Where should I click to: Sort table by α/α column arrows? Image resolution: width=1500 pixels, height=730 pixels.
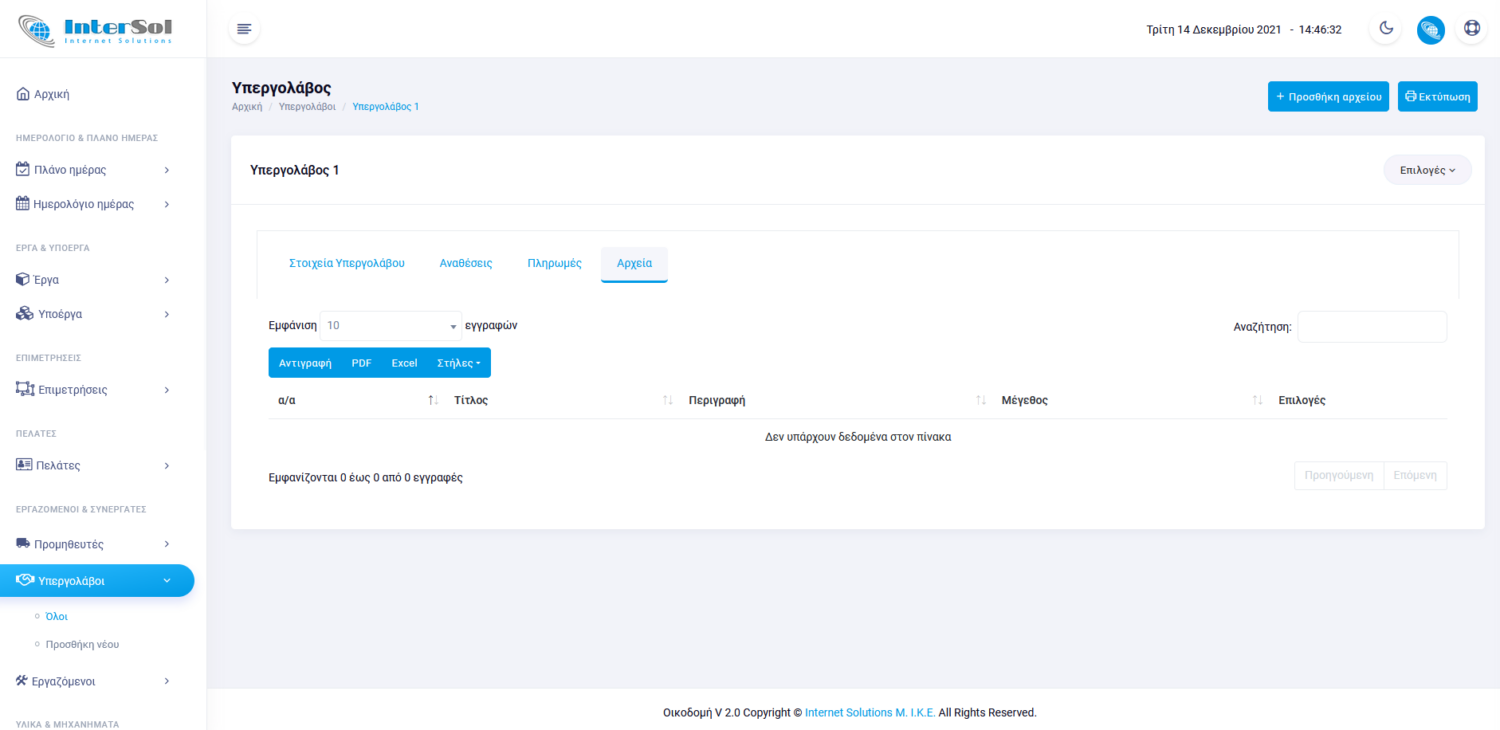click(x=433, y=400)
